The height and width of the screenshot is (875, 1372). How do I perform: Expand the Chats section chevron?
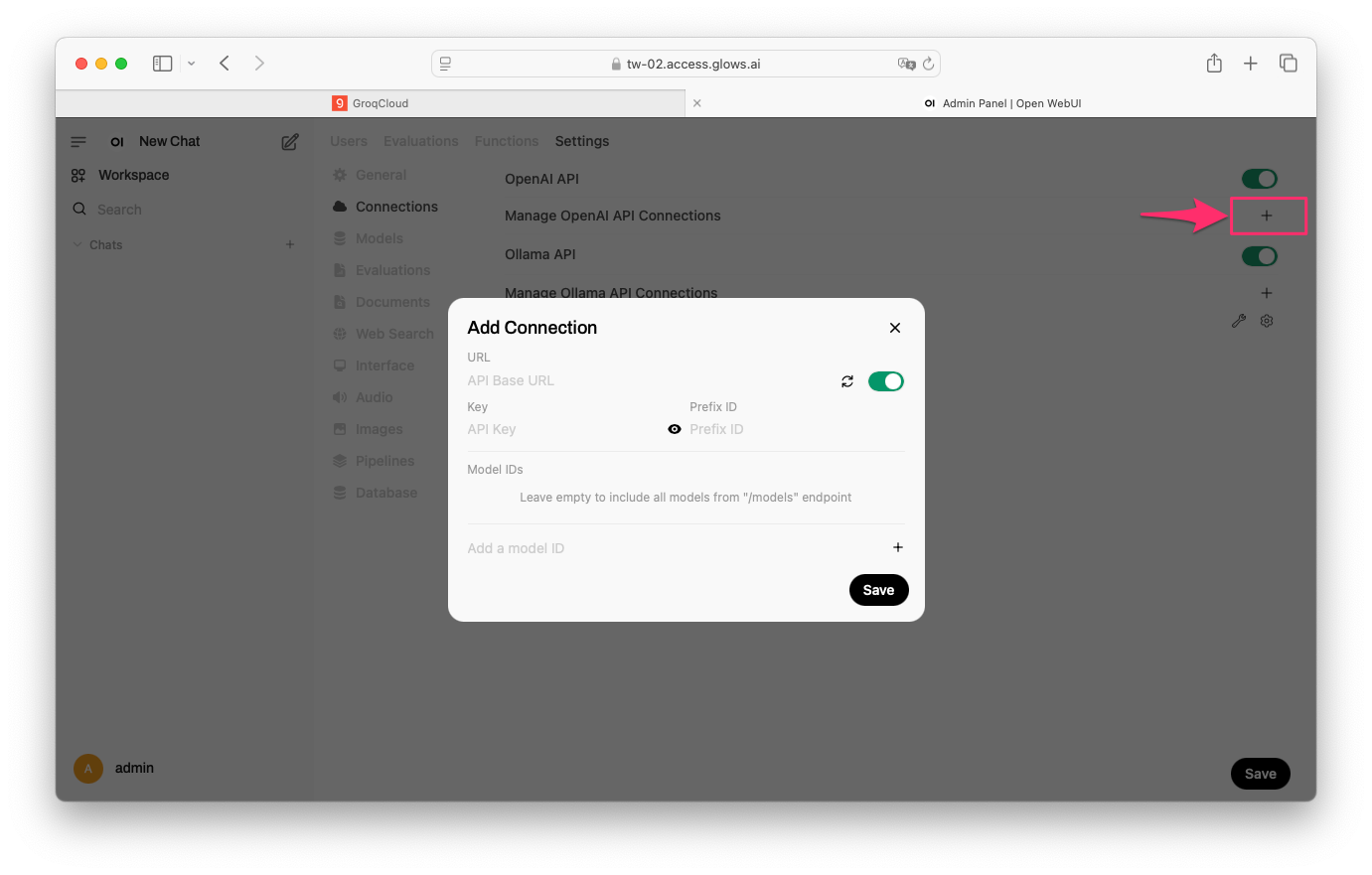point(77,244)
